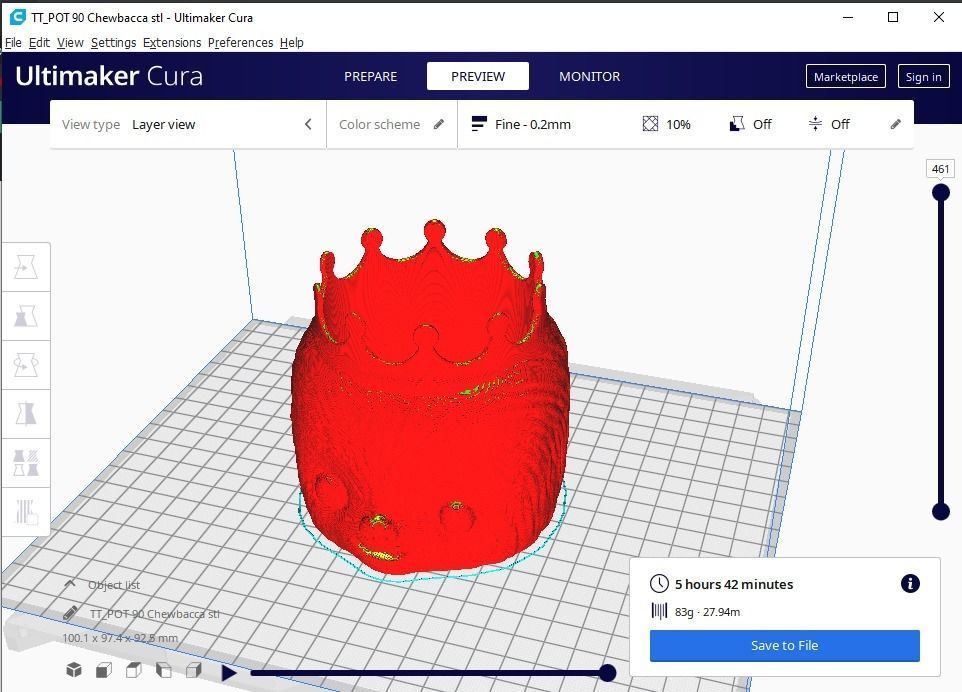Click the print time clock icon
Image resolution: width=962 pixels, height=692 pixels.
tap(659, 583)
